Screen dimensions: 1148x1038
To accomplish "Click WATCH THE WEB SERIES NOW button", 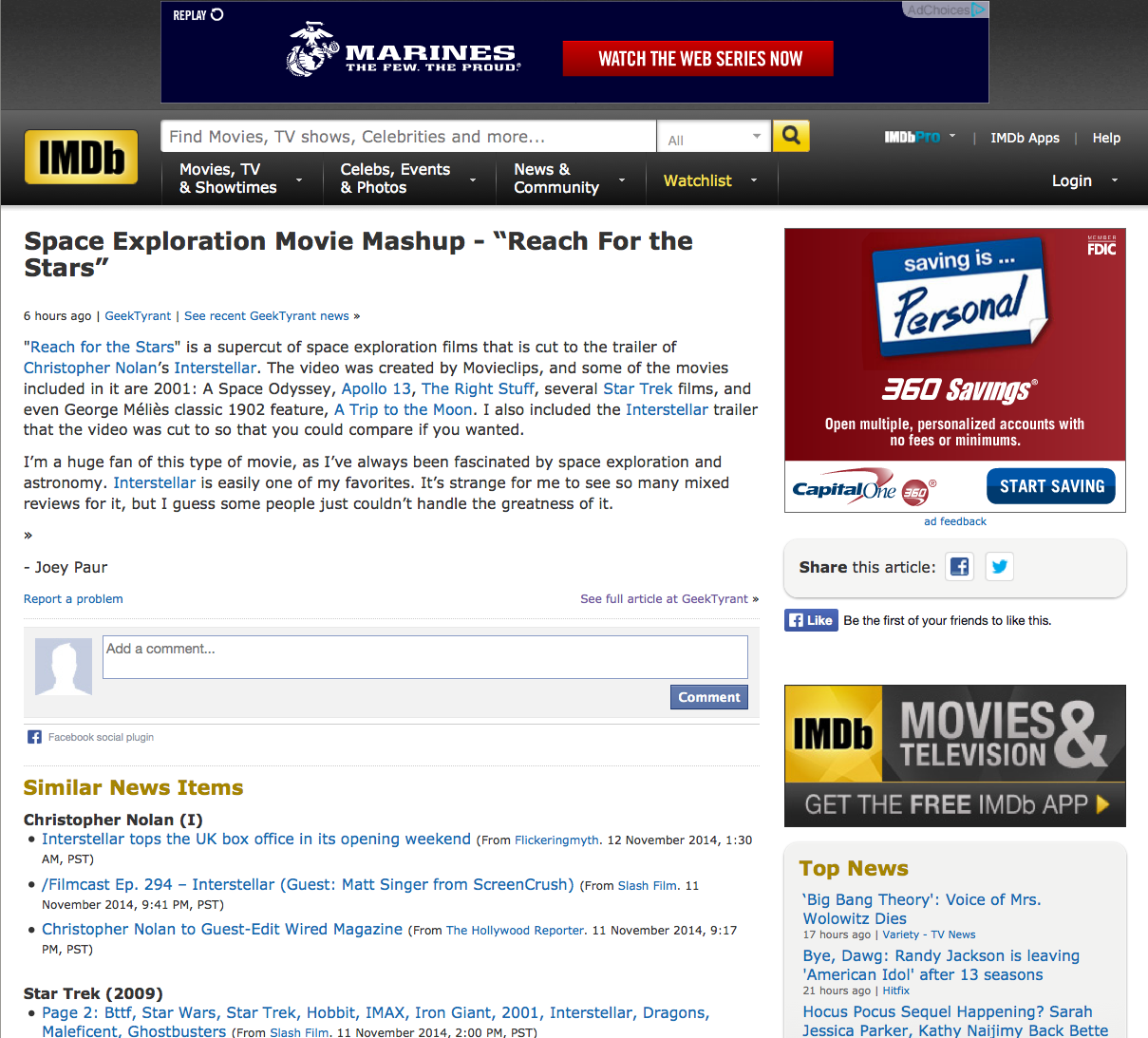I will point(698,59).
